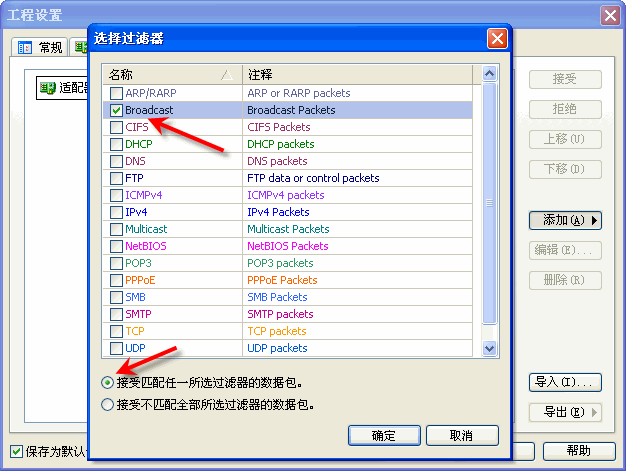This screenshot has height=471, width=626.
Task: Select 'FTP data or control packets' text
Action: 313,178
